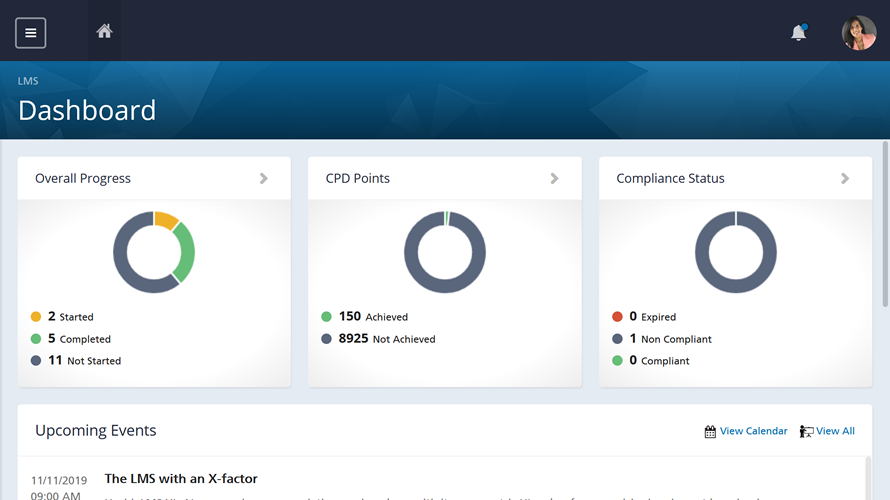Click the Compliance Status card title
Screen dimensions: 890x500
[x=670, y=178]
